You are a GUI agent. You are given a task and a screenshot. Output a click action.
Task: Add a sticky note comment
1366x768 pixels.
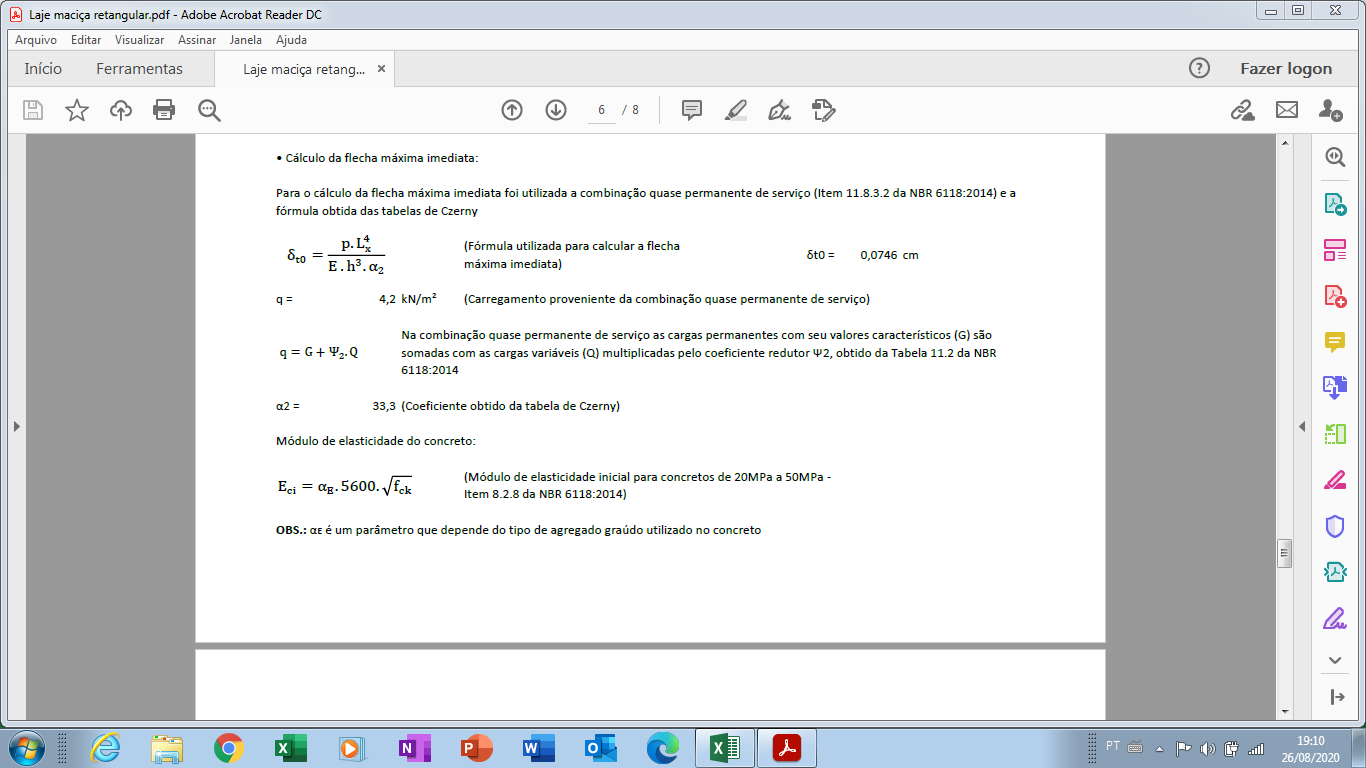tap(692, 110)
